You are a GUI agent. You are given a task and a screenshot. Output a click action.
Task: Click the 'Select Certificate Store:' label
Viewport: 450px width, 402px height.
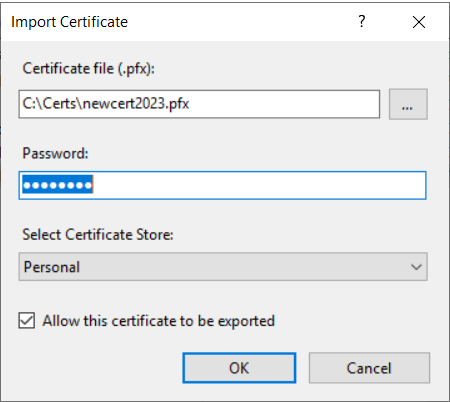(98, 234)
